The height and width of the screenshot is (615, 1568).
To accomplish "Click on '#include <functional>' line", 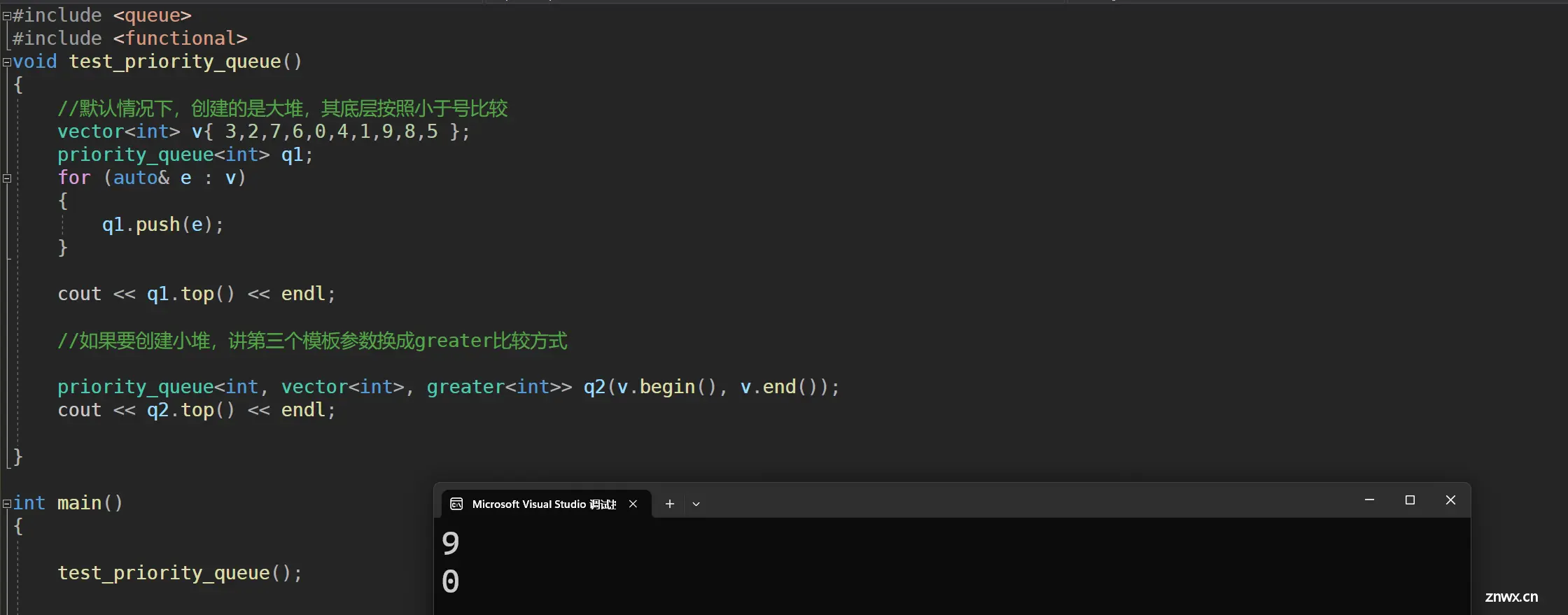I will click(x=129, y=38).
